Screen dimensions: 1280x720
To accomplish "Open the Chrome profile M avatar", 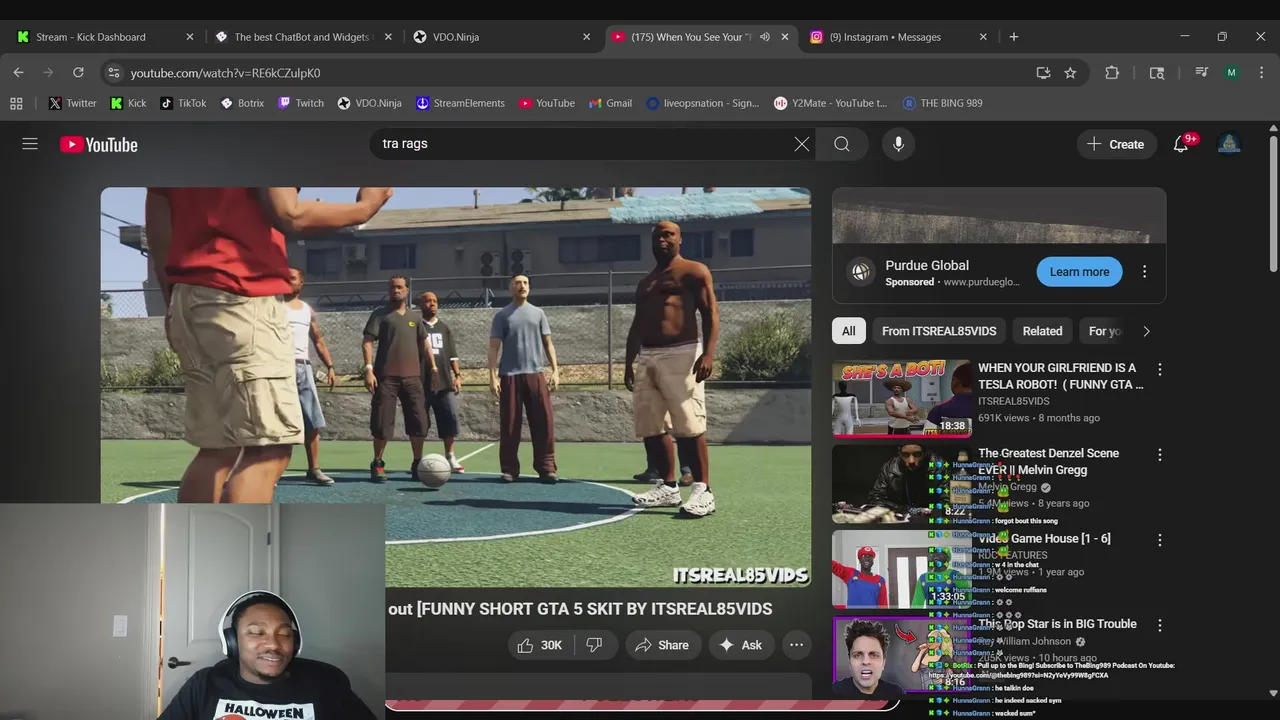I will [x=1231, y=72].
